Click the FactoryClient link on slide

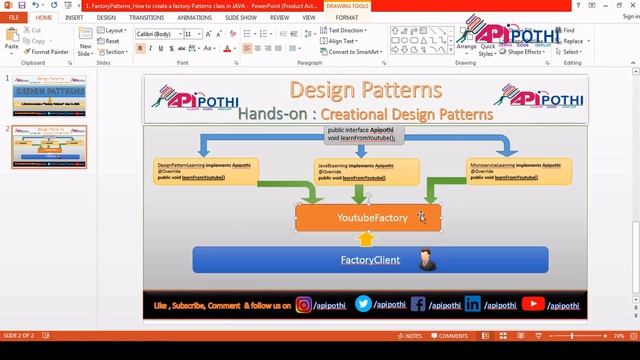pyautogui.click(x=370, y=260)
